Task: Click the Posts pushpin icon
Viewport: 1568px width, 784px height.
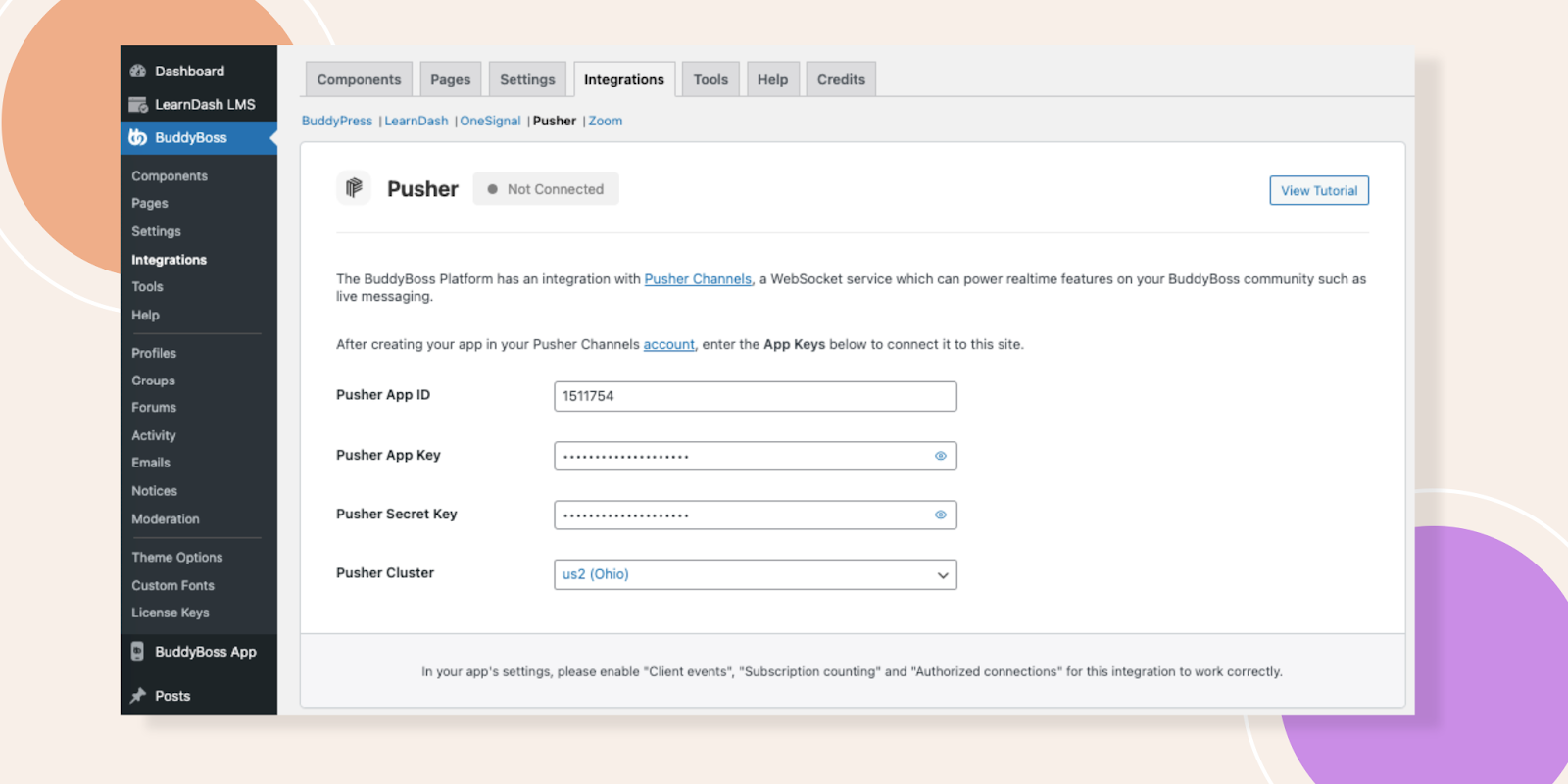Action: click(138, 696)
